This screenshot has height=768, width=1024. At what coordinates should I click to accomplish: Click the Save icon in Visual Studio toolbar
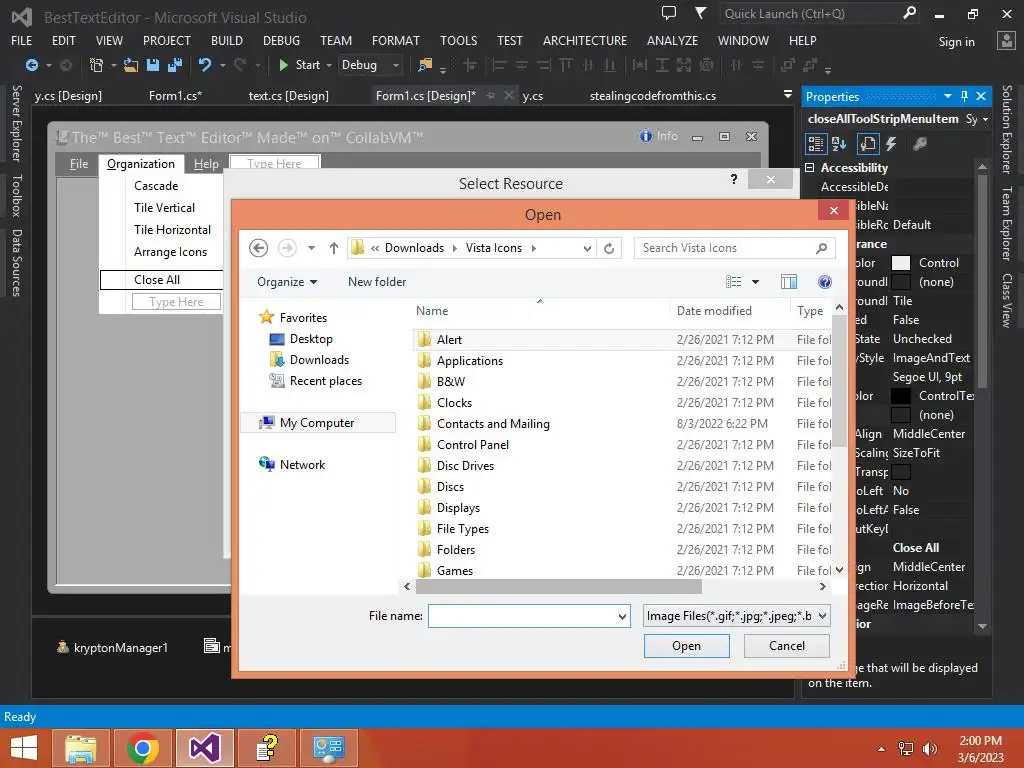point(153,65)
